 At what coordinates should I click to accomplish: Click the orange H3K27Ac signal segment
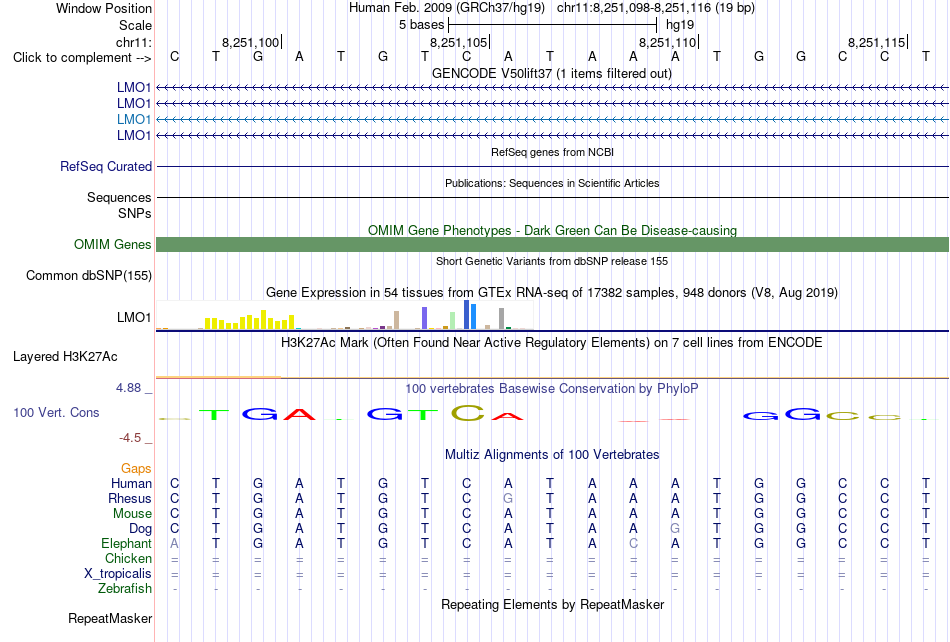pyautogui.click(x=218, y=377)
